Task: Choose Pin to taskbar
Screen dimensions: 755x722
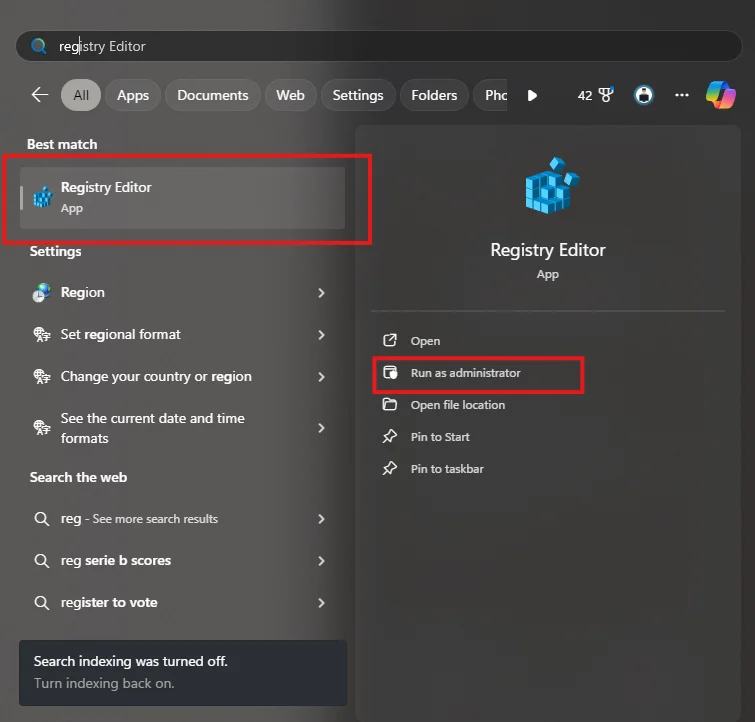Action: (x=447, y=469)
